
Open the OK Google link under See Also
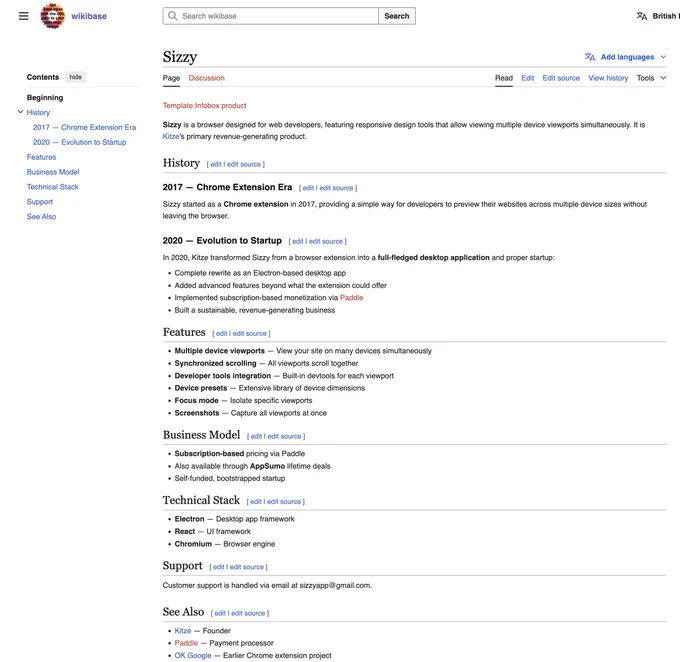coord(193,655)
